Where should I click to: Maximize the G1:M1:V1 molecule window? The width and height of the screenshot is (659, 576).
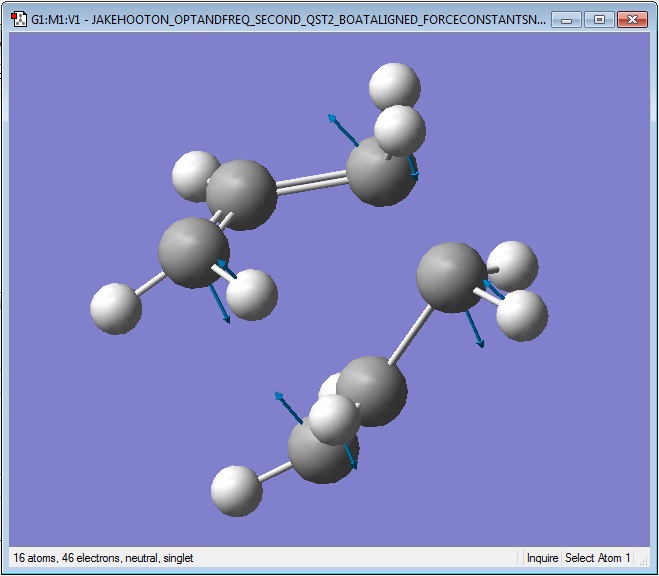pyautogui.click(x=599, y=19)
